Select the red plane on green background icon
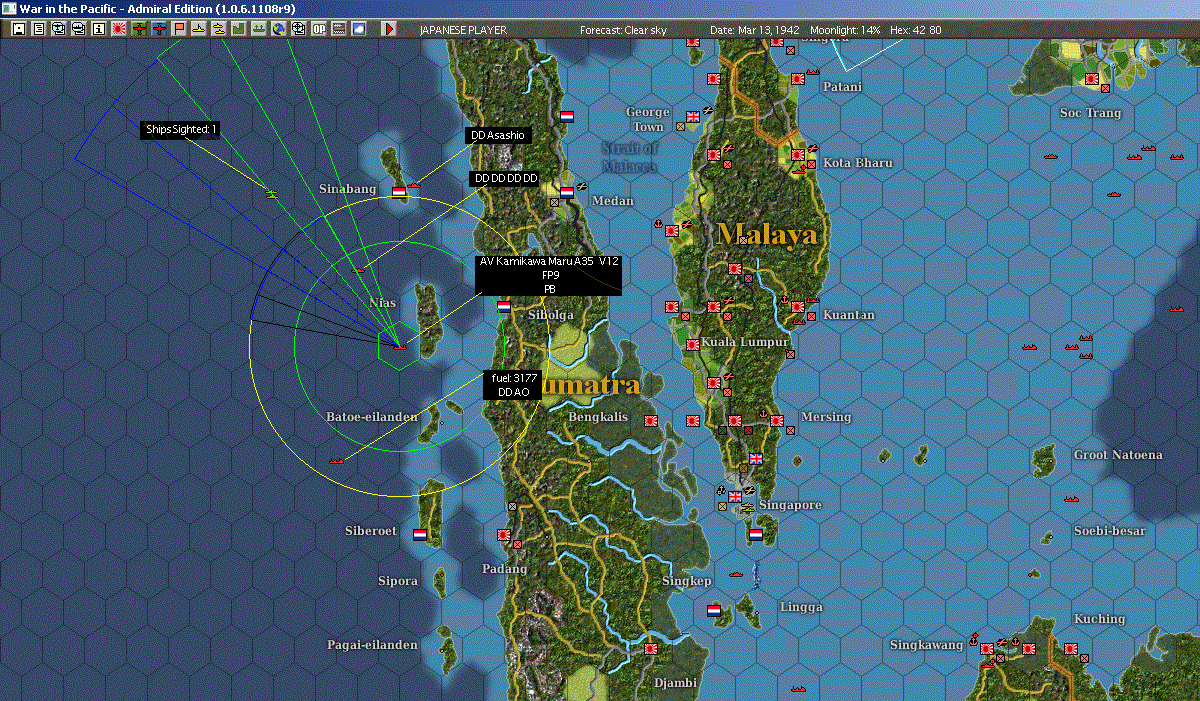The height and width of the screenshot is (701, 1200). pos(139,29)
